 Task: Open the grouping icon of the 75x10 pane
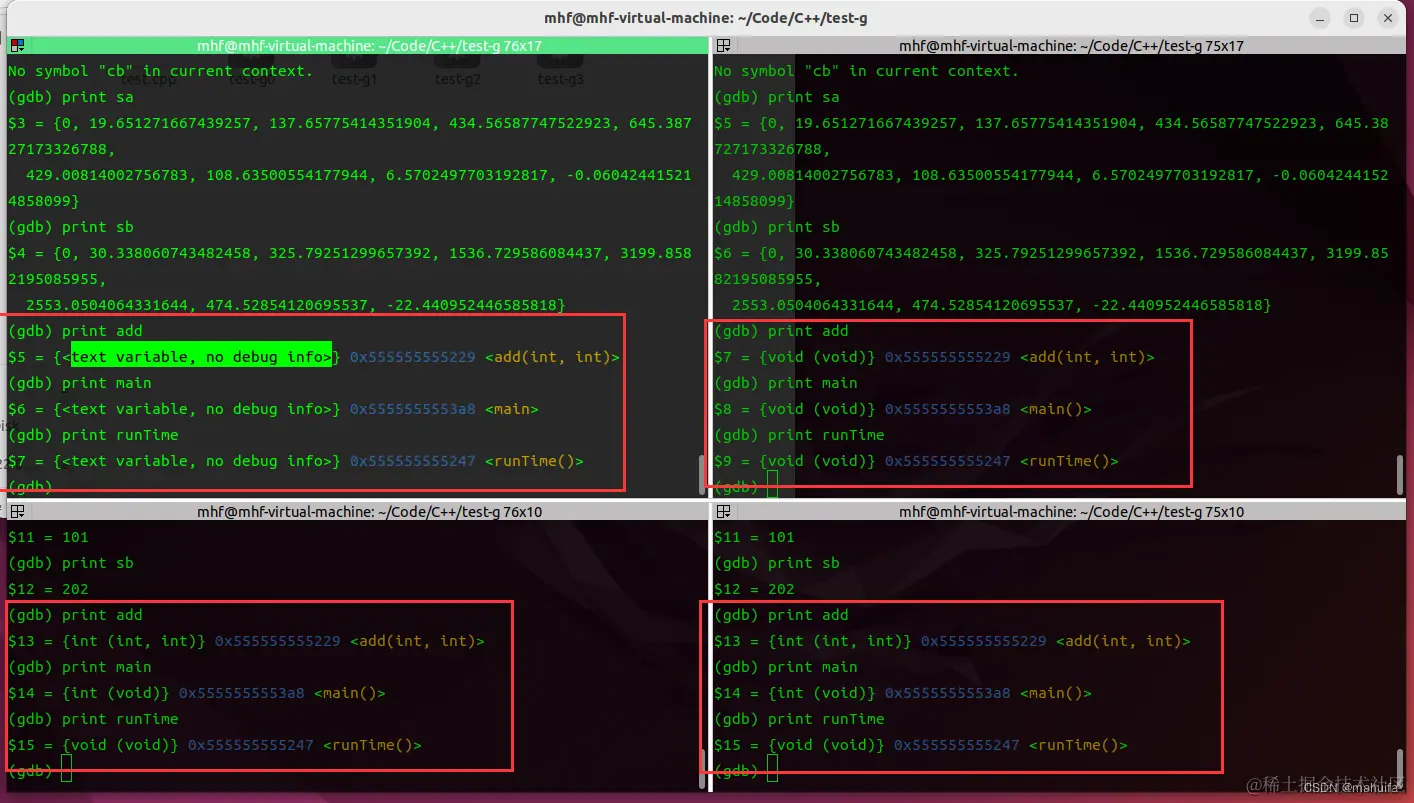tap(724, 512)
